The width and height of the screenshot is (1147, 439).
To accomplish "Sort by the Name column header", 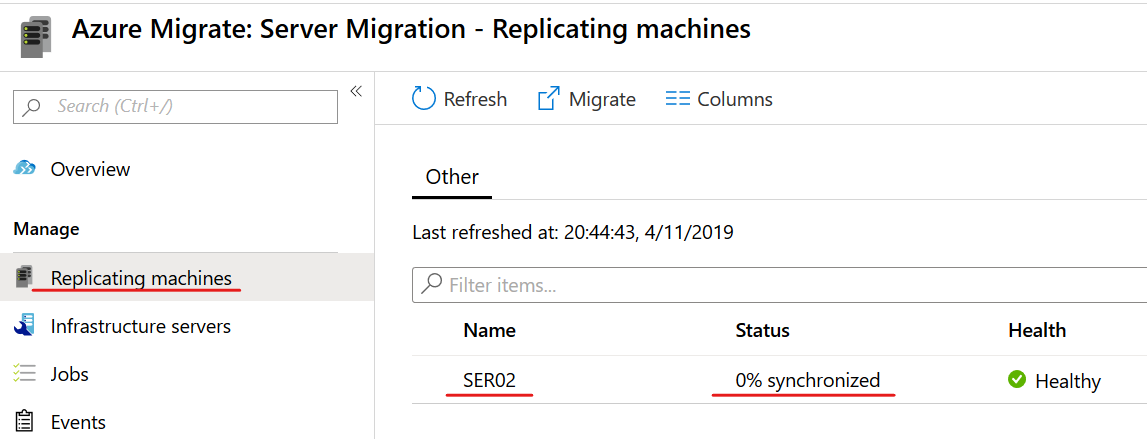I will click(x=489, y=331).
